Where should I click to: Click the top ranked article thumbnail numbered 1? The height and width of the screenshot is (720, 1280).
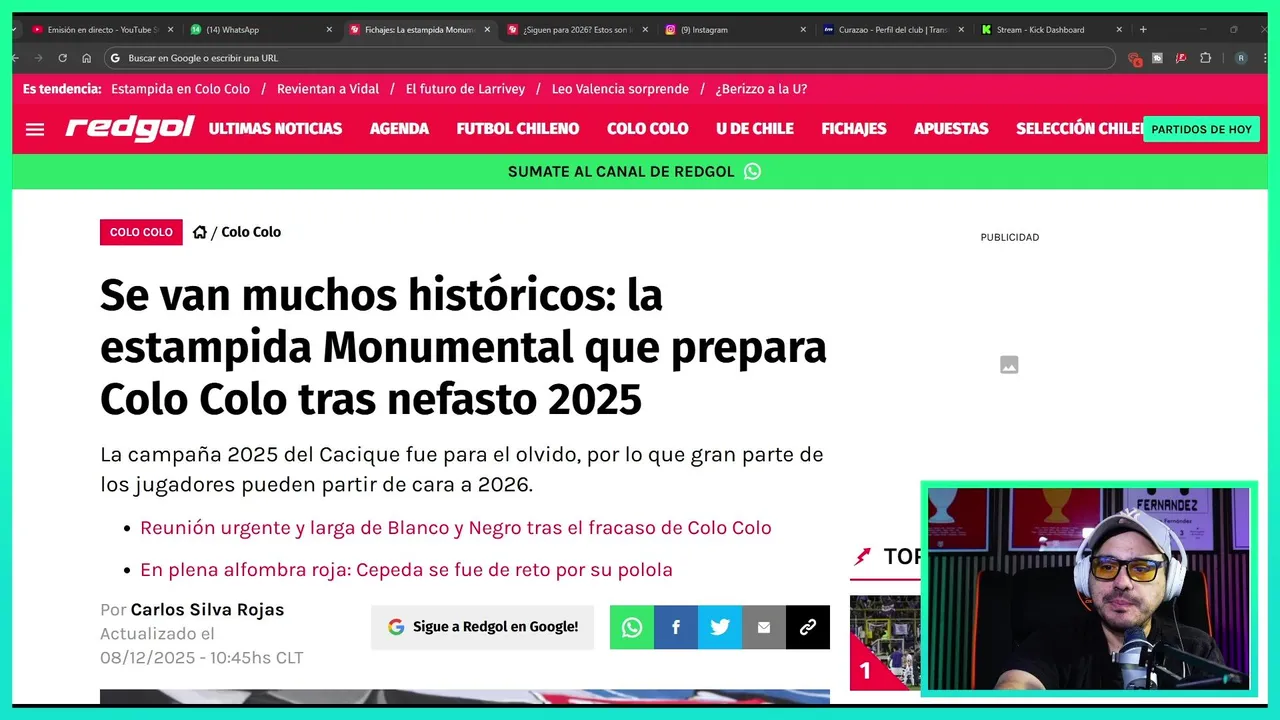click(885, 643)
